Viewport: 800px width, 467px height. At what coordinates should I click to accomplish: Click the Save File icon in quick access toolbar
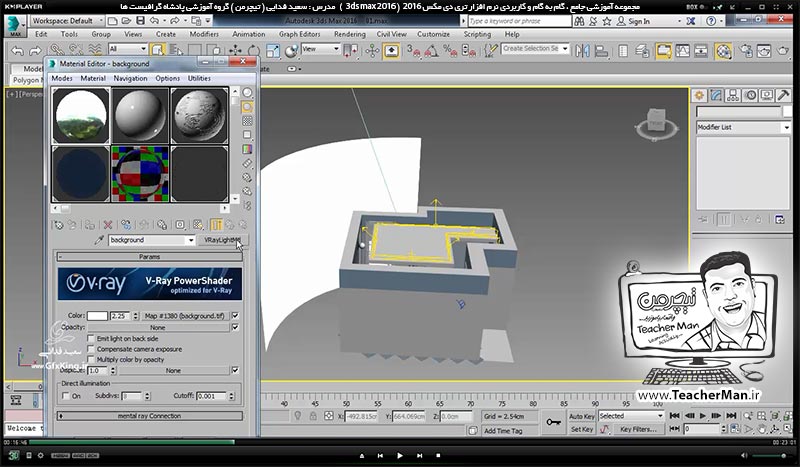[140, 21]
